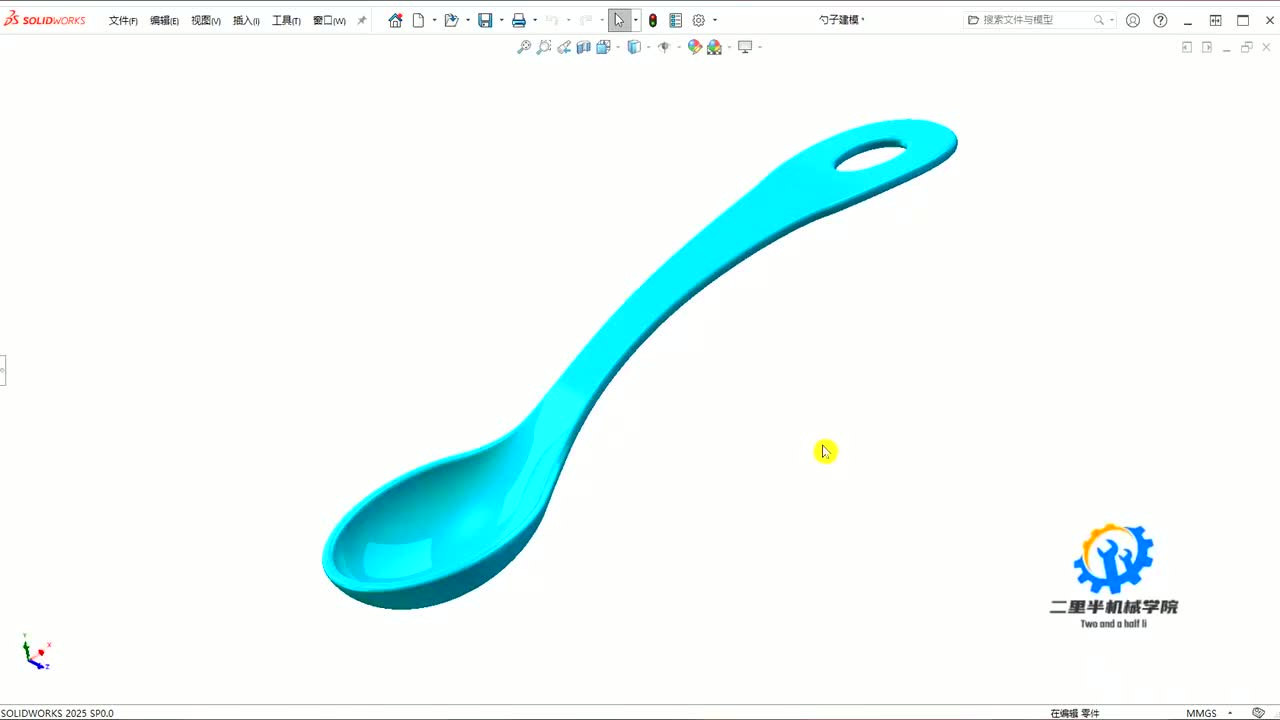Viewport: 1280px width, 720px height.
Task: Print the document
Action: pyautogui.click(x=519, y=20)
